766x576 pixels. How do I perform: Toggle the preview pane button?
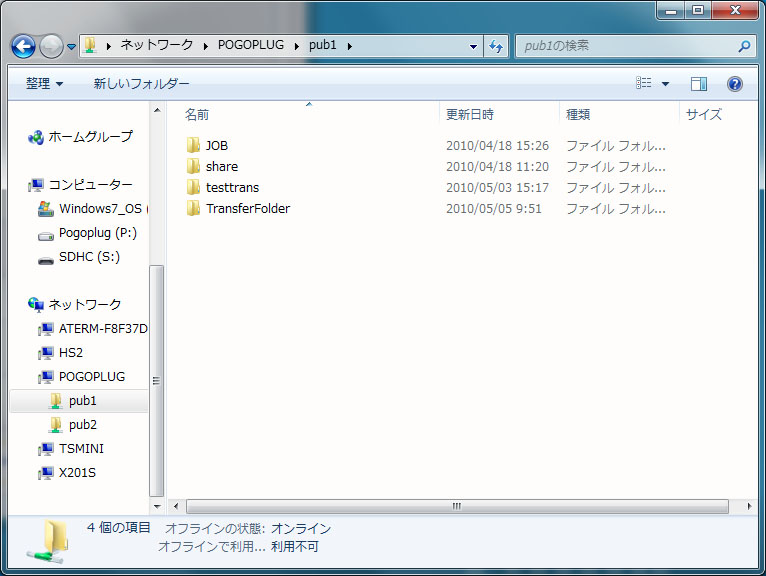click(x=699, y=84)
